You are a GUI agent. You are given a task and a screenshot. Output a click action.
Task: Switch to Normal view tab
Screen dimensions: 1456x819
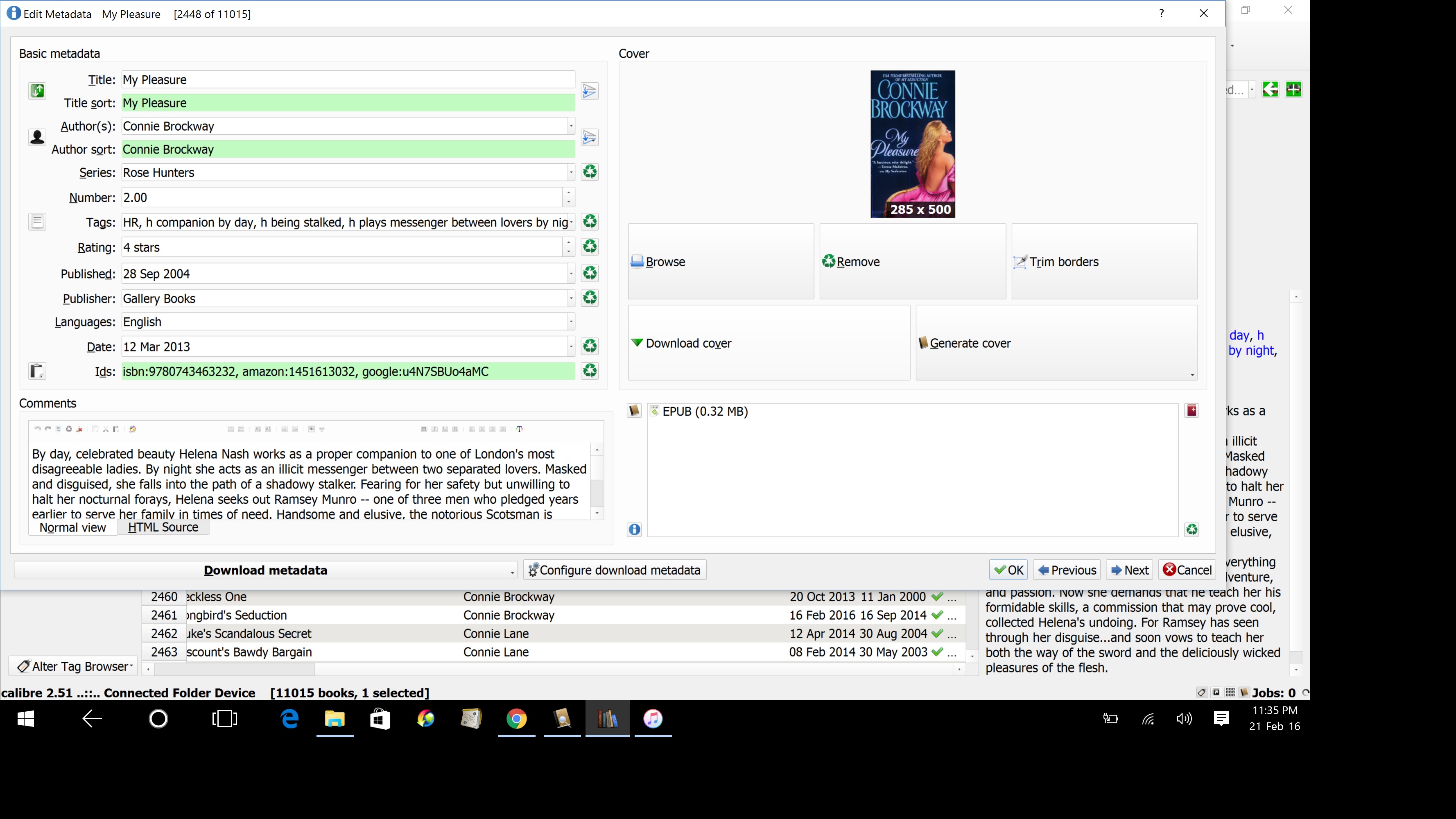[72, 527]
